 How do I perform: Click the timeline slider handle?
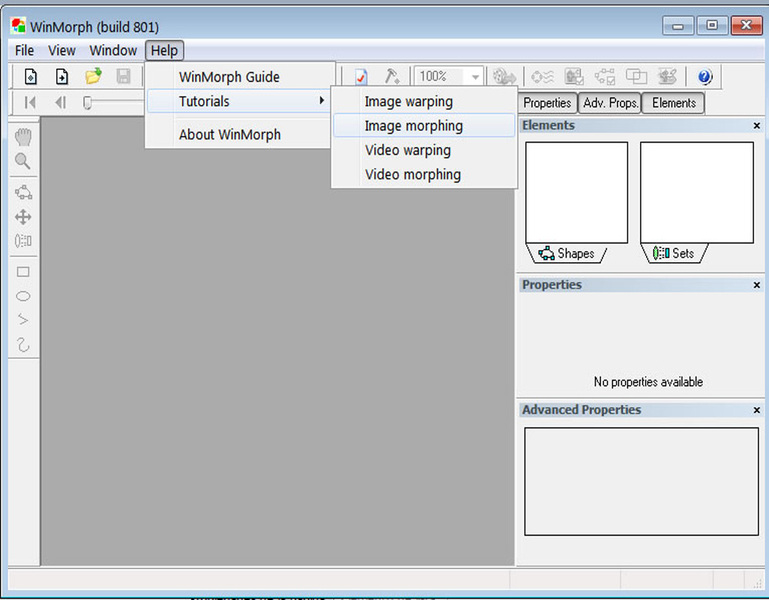click(x=87, y=103)
